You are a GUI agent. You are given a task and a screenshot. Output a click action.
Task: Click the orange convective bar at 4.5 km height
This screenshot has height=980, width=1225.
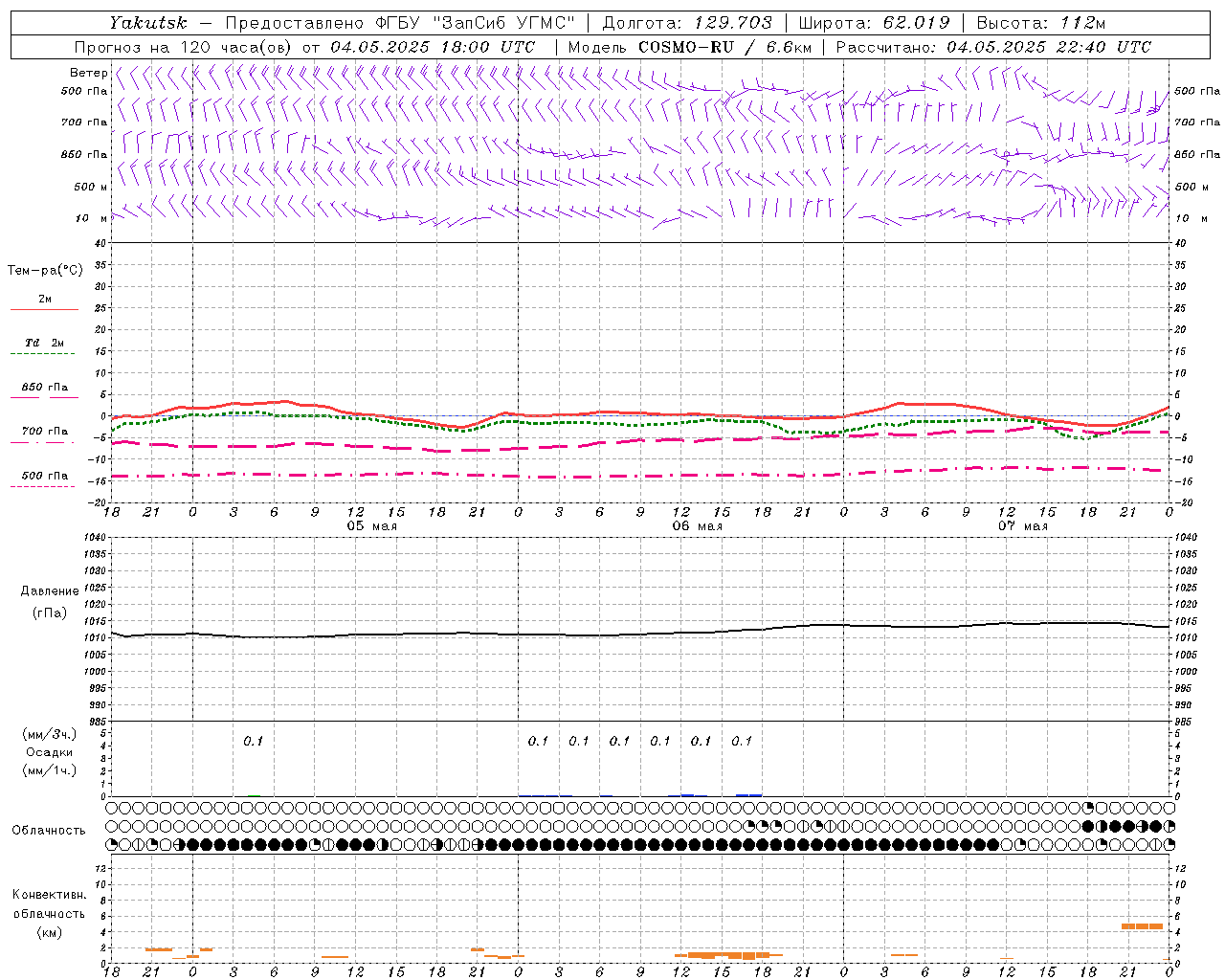tap(1142, 926)
